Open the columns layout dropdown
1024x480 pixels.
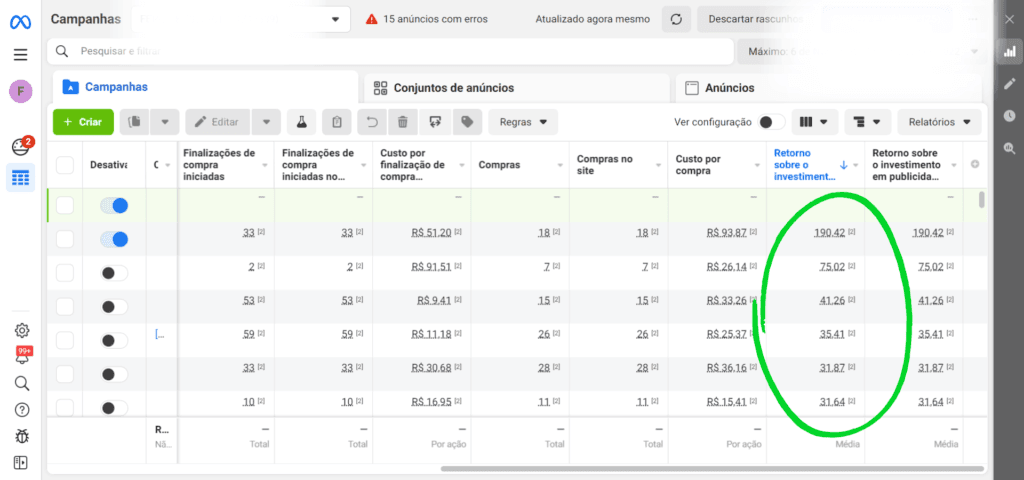pyautogui.click(x=814, y=122)
